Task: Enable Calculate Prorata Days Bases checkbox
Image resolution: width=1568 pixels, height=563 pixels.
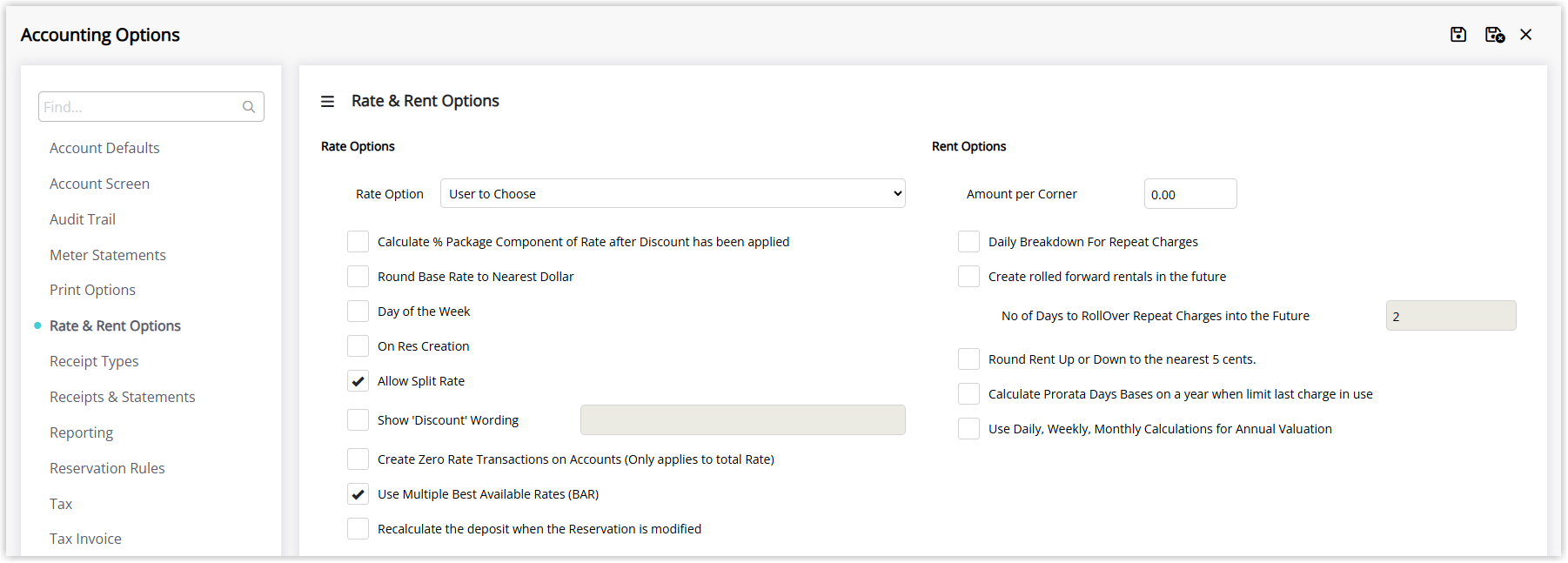Action: [x=968, y=394]
